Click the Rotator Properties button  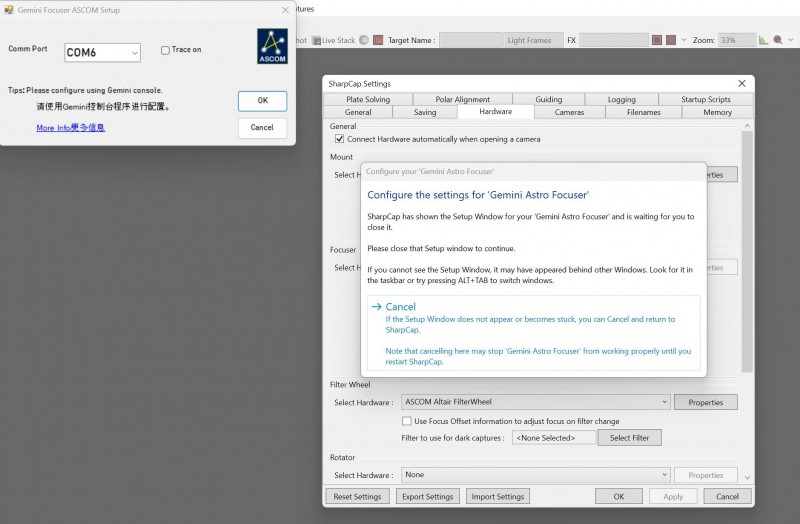pos(706,475)
